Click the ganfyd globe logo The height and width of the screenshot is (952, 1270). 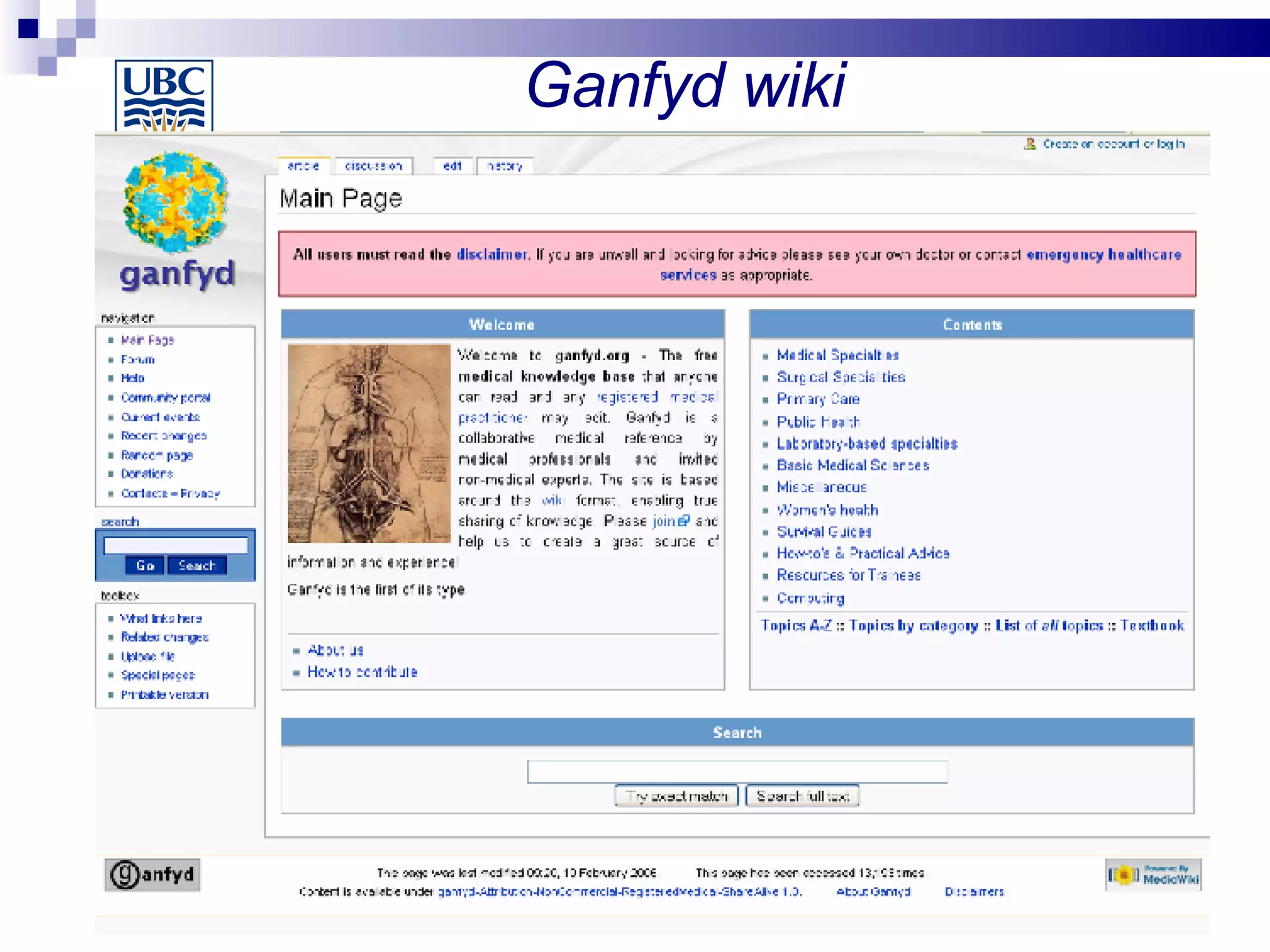pos(177,202)
